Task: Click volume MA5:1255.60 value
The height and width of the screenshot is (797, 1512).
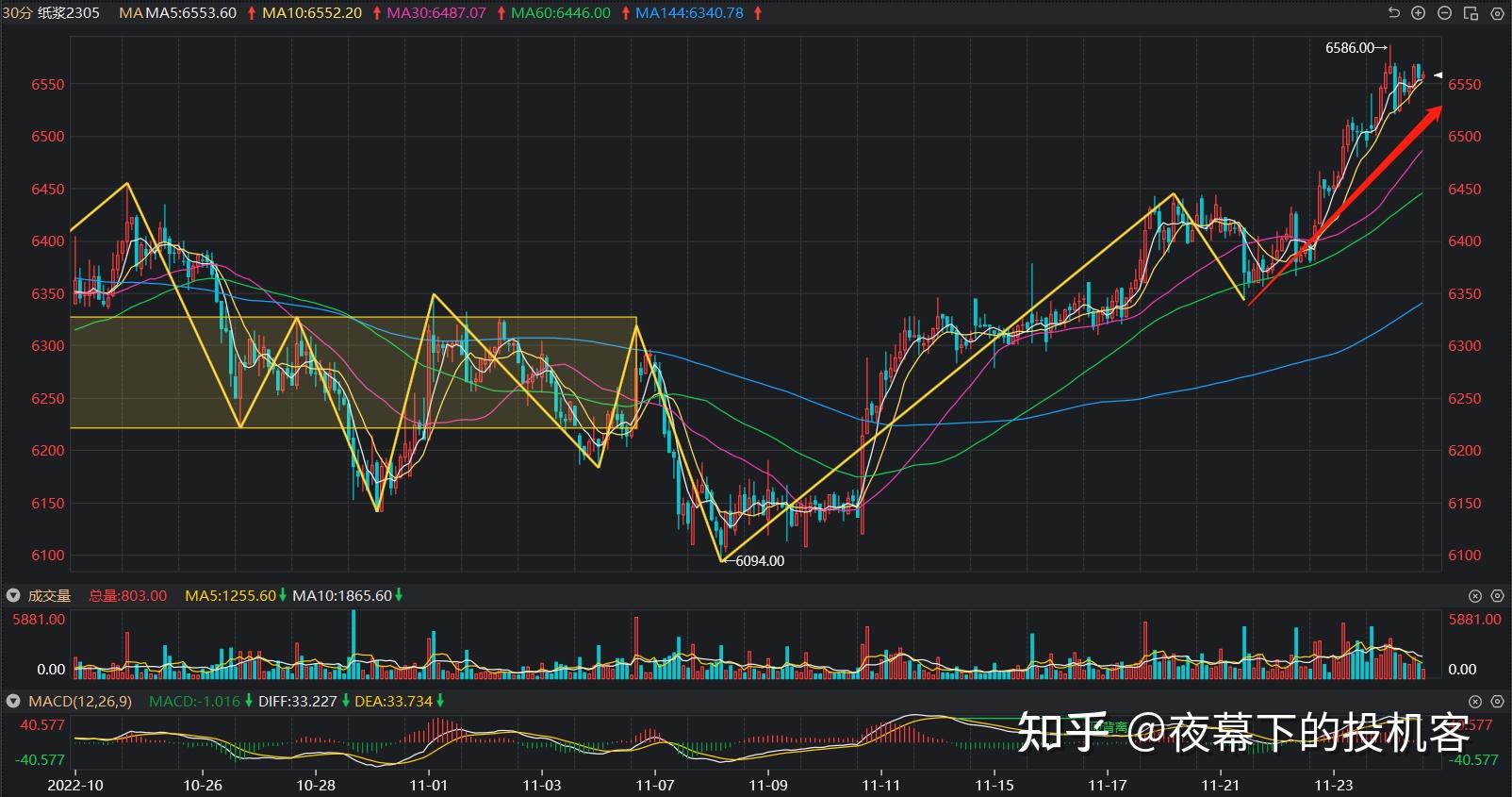Action: [231, 595]
